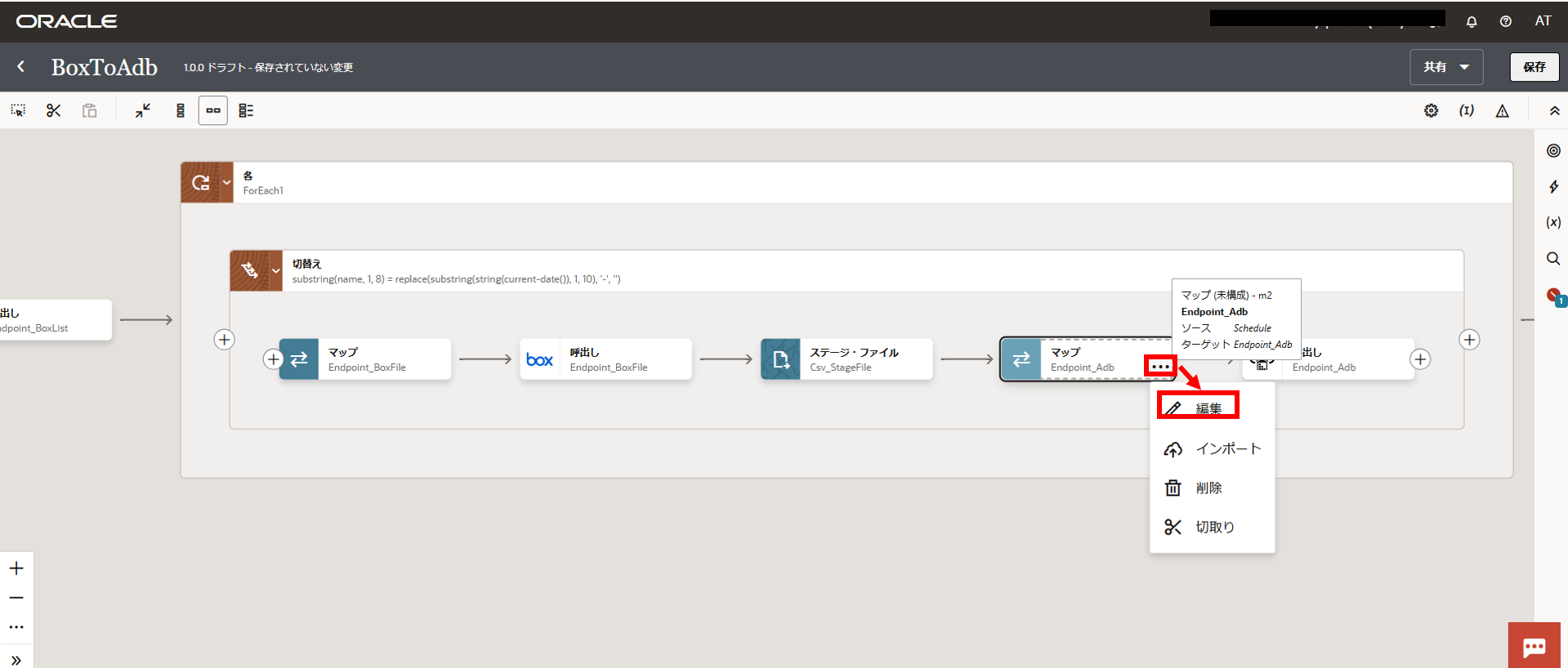The image size is (1568, 668).
Task: Open the errors warning triangle icon
Action: point(1503,110)
